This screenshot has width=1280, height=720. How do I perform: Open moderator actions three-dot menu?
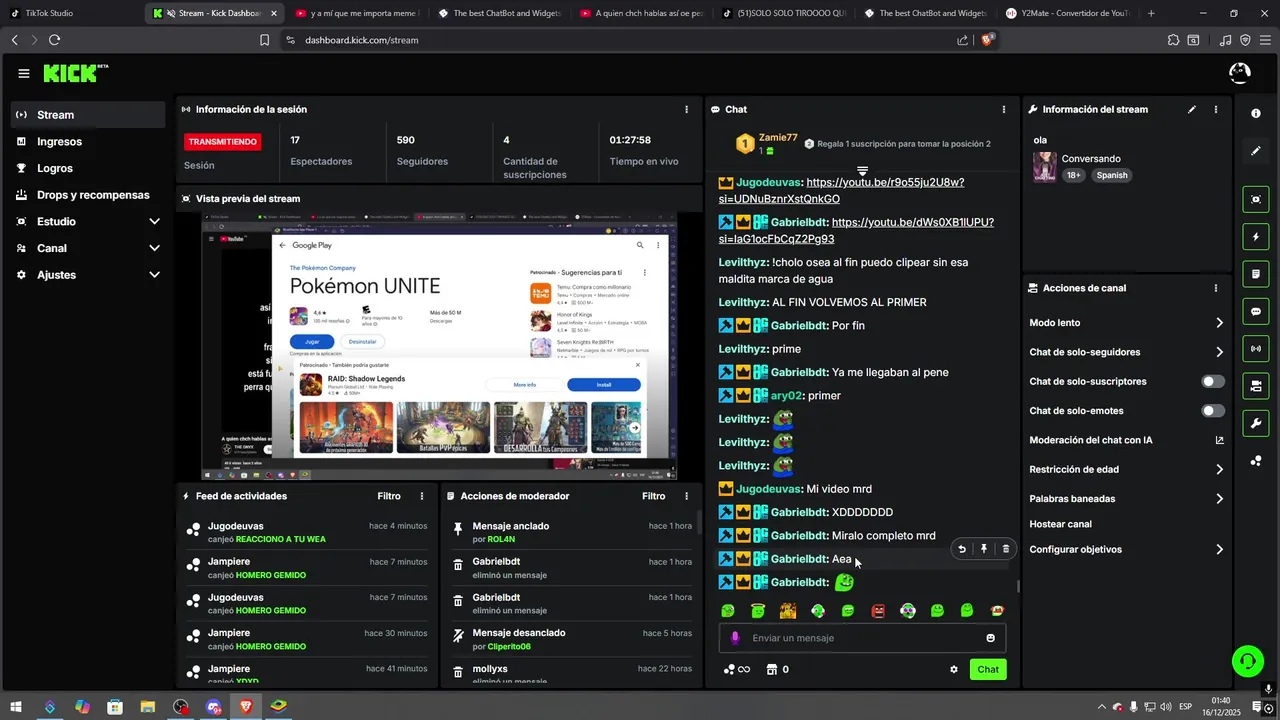tap(686, 496)
